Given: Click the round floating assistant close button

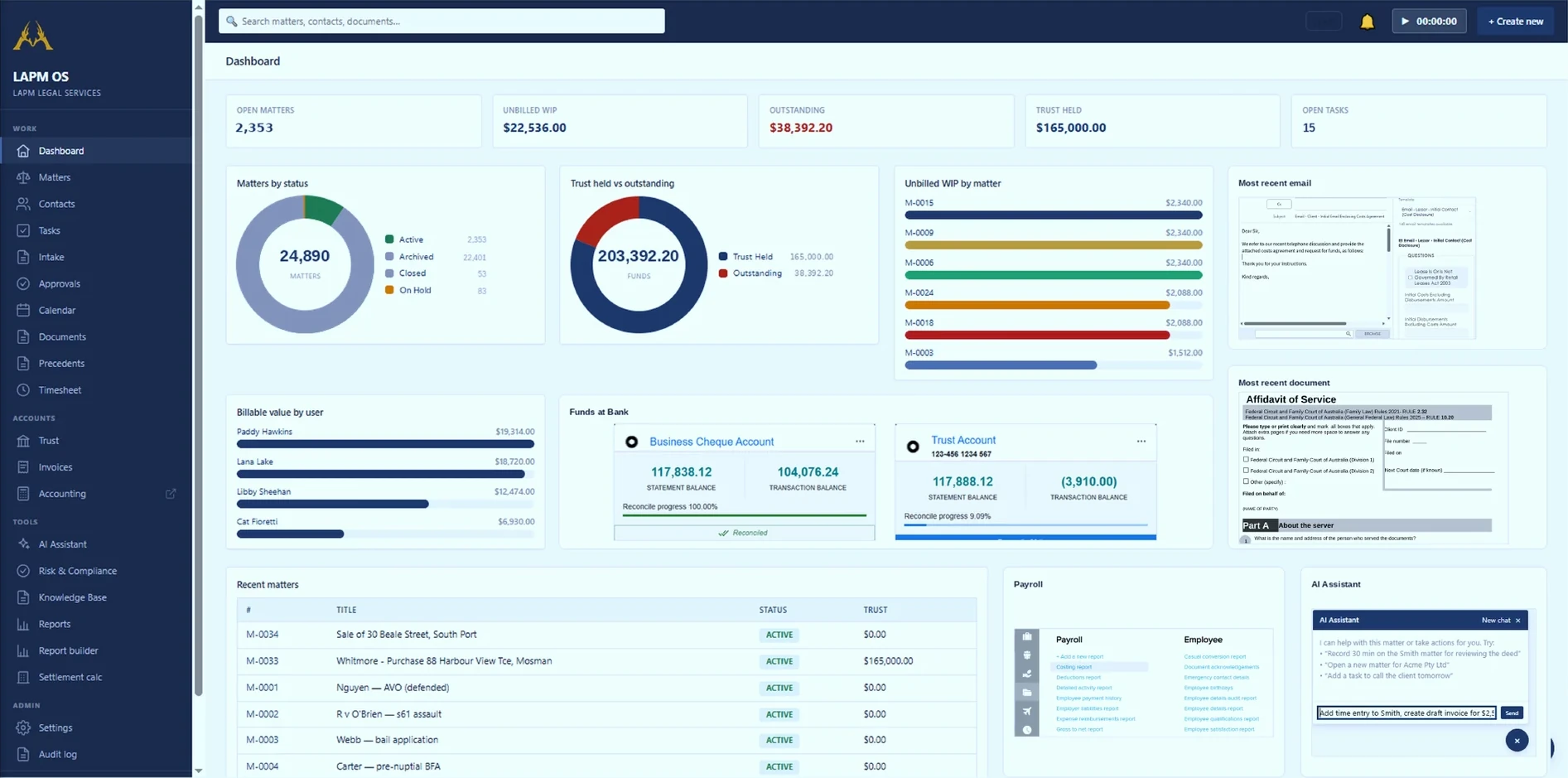Looking at the screenshot, I should click(x=1517, y=741).
